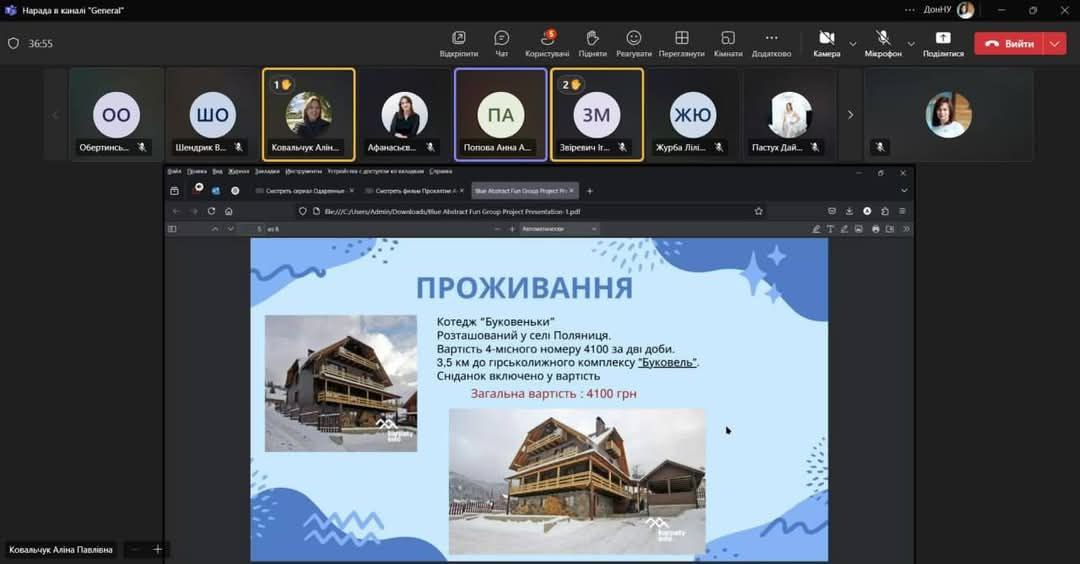Open the Чат panel
Screen dimensions: 1080x564
[x=501, y=43]
